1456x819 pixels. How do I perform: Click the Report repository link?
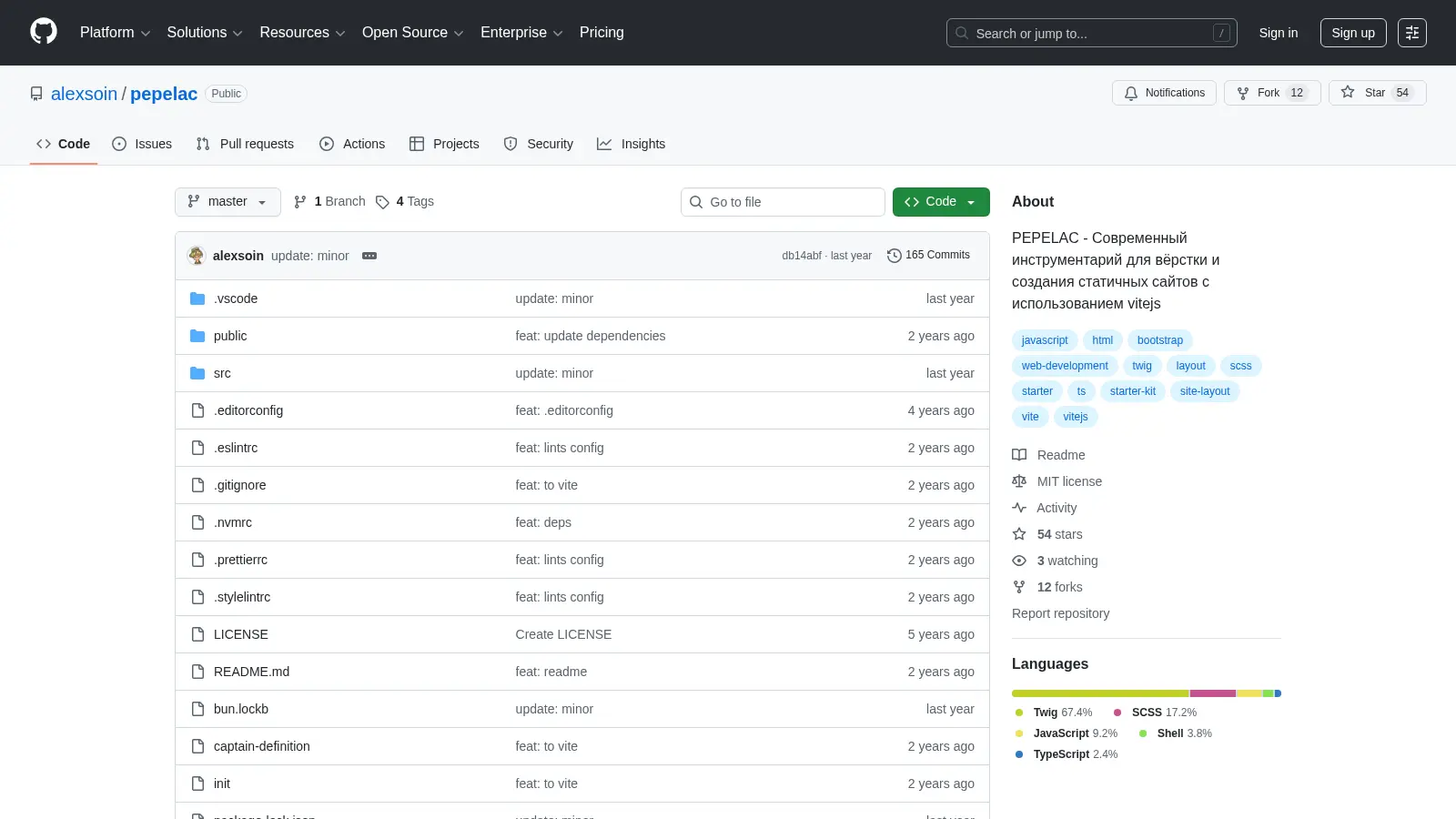point(1060,613)
